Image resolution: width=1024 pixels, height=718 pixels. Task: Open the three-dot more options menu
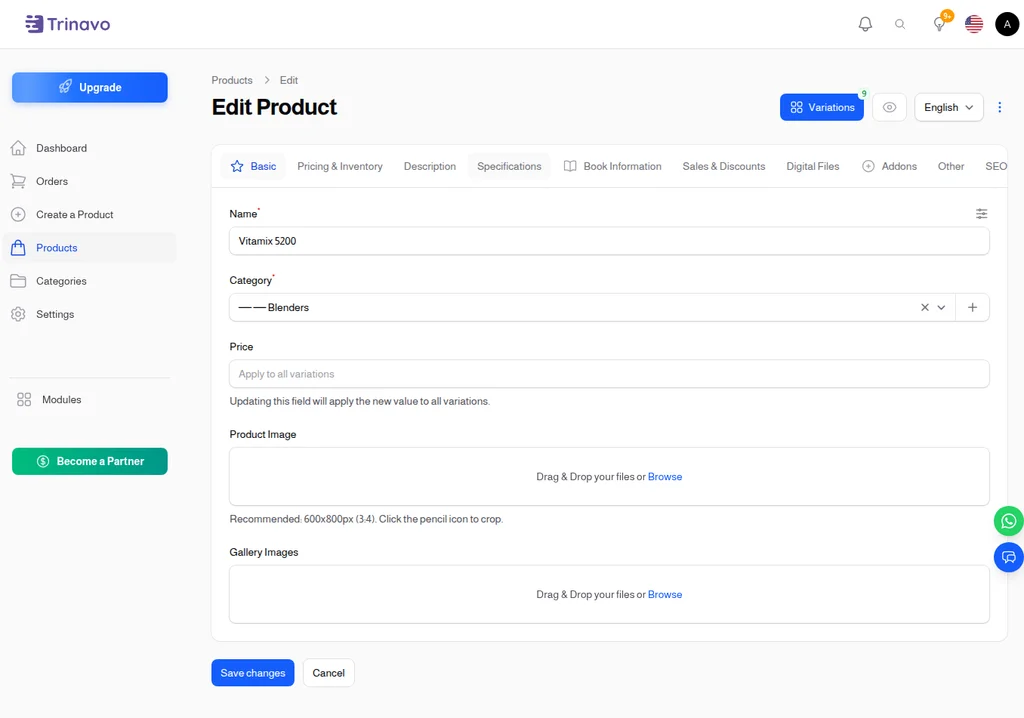(x=999, y=107)
